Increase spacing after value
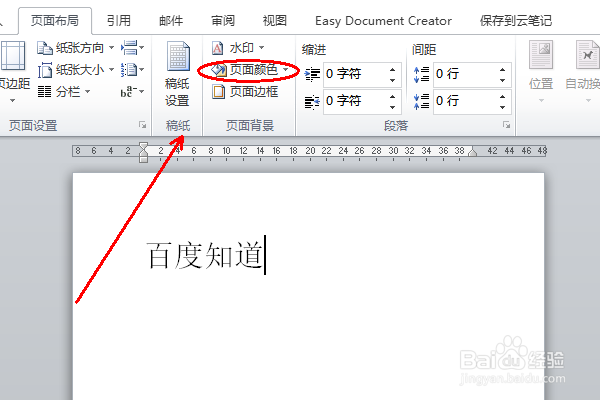Image resolution: width=600 pixels, height=400 pixels. pos(502,96)
